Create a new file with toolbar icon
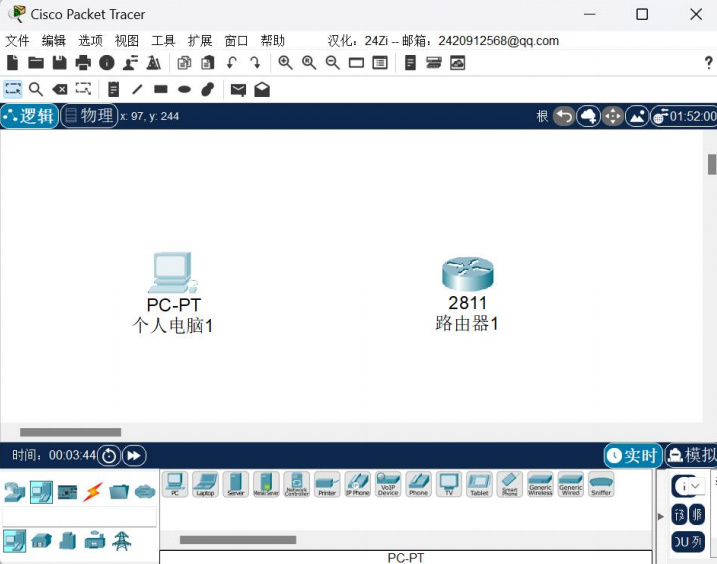 point(13,63)
